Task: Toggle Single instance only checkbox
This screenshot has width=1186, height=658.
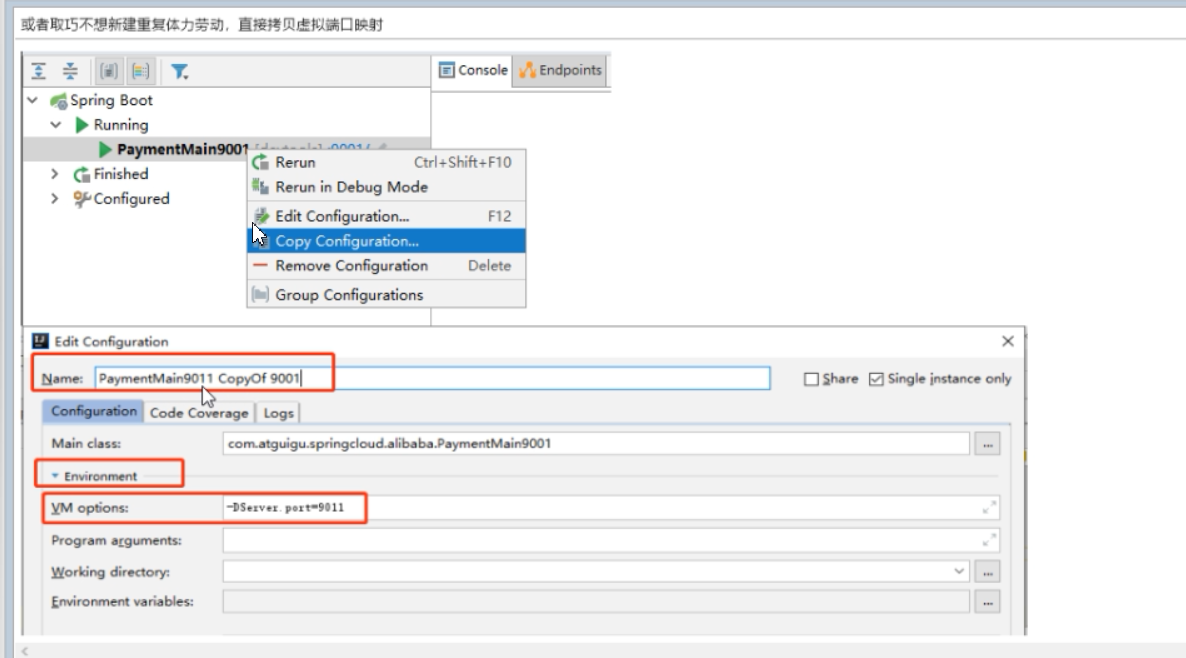Action: pyautogui.click(x=876, y=379)
